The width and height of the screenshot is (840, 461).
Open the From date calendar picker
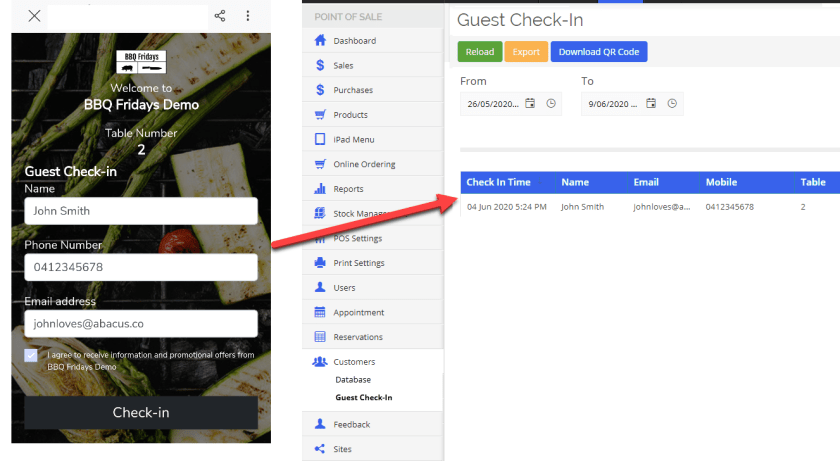530,103
